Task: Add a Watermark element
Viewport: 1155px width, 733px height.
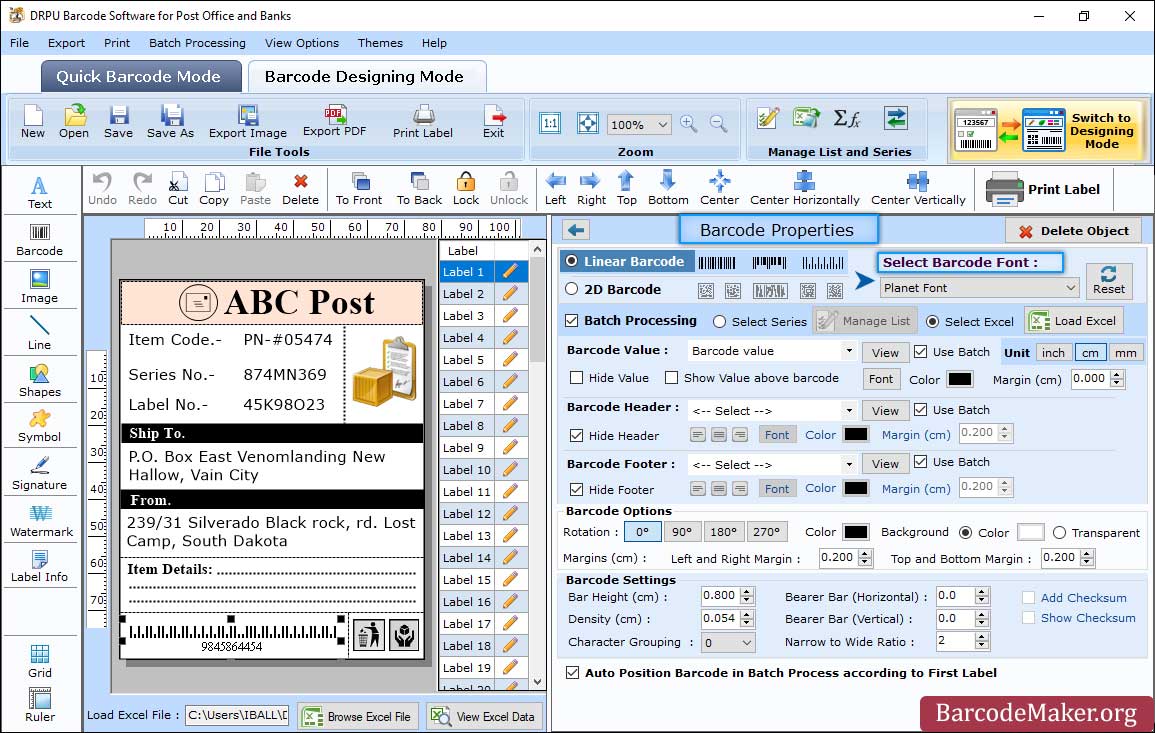Action: point(40,521)
